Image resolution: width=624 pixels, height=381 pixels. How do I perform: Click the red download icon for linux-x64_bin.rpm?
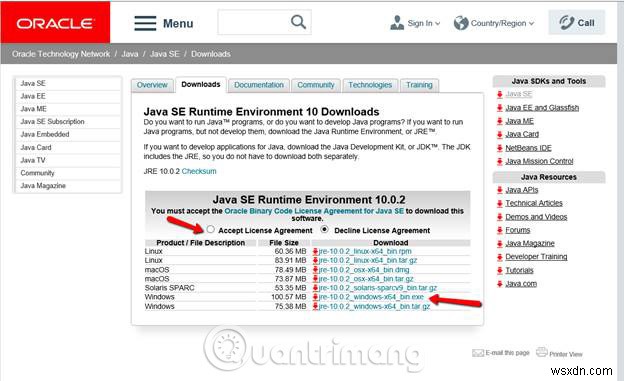coord(315,251)
